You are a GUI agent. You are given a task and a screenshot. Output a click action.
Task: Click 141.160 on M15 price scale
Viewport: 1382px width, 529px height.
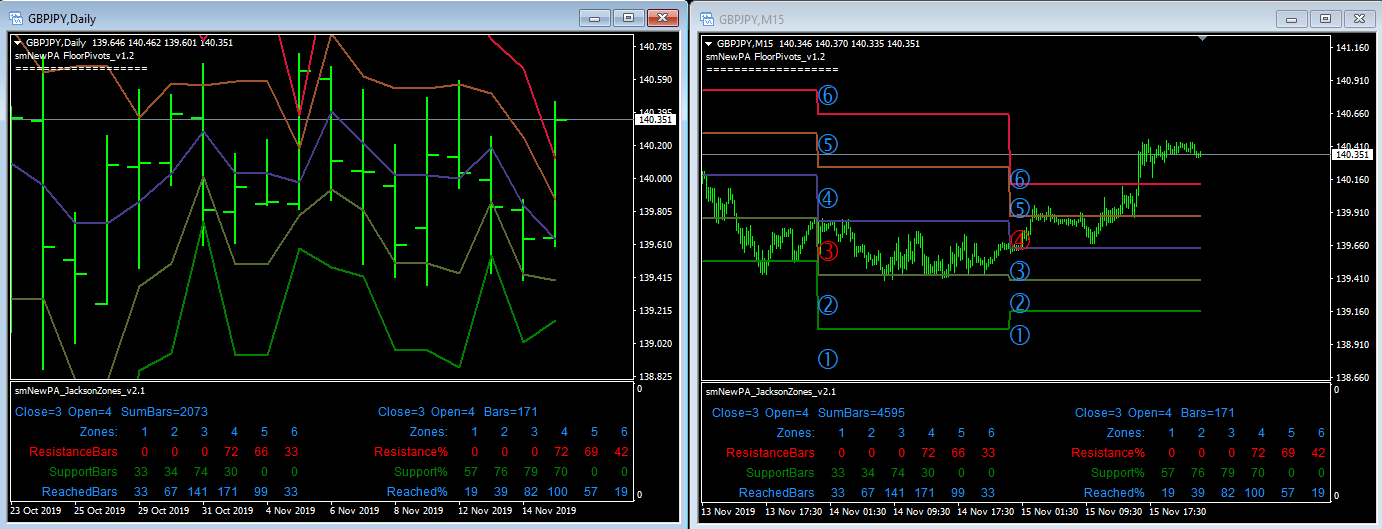point(1354,48)
